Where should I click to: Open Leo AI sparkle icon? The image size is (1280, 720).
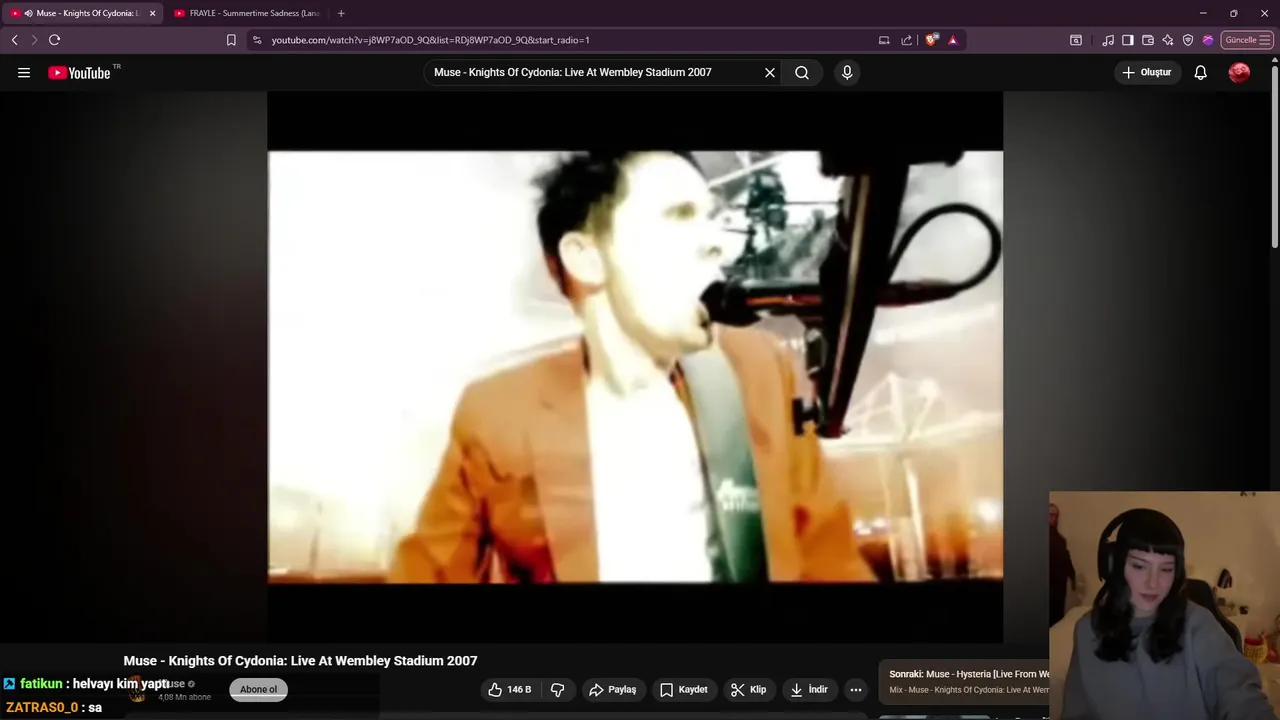pyautogui.click(x=1168, y=40)
